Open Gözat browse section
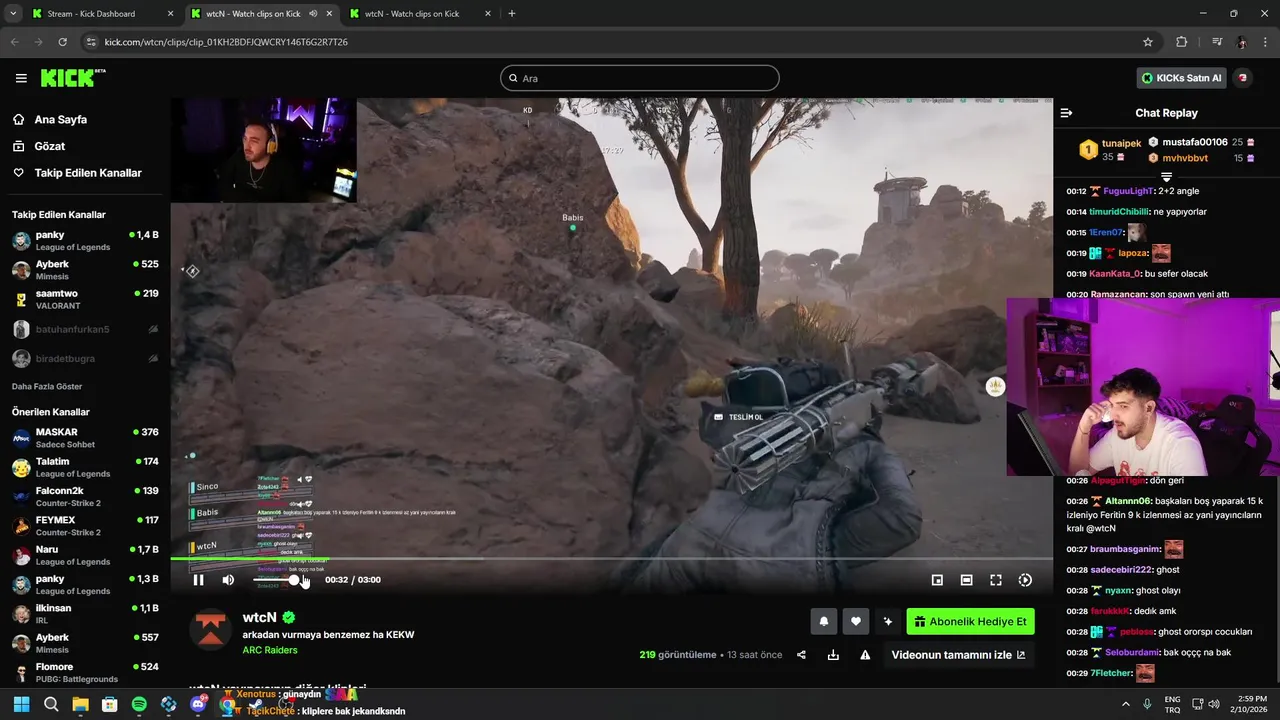 point(50,146)
